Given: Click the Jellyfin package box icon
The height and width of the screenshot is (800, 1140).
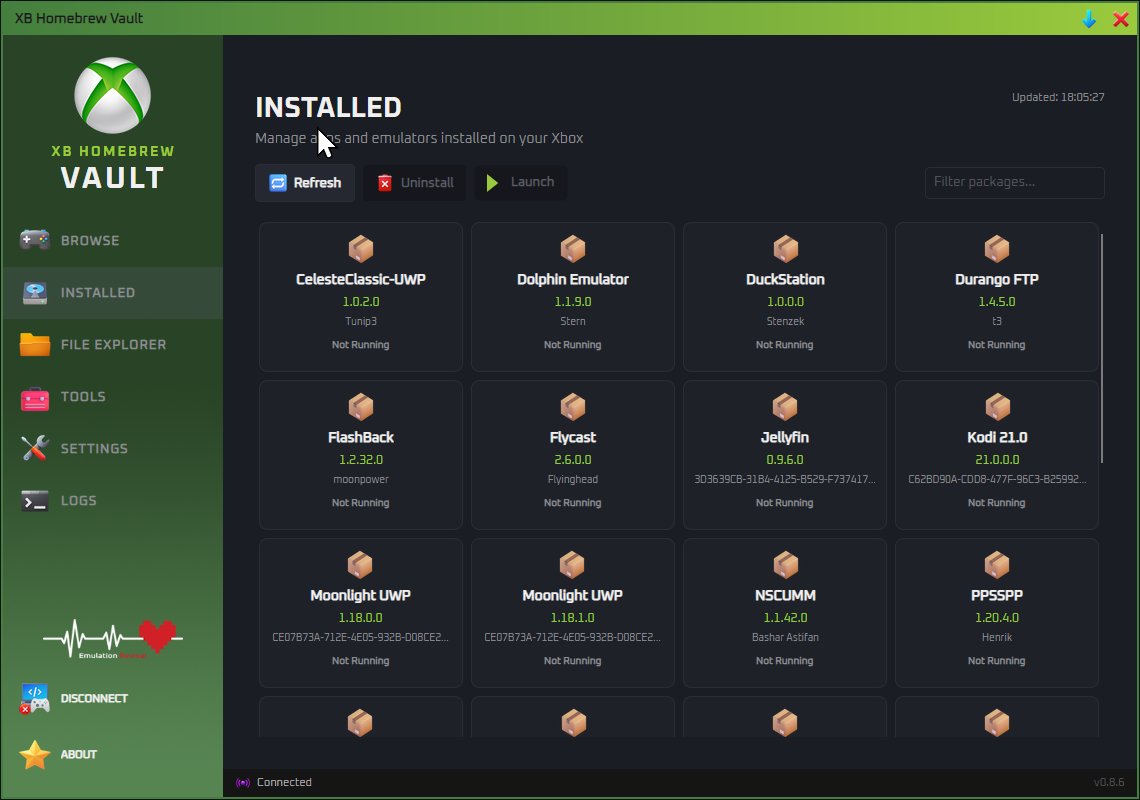Looking at the screenshot, I should click(785, 407).
